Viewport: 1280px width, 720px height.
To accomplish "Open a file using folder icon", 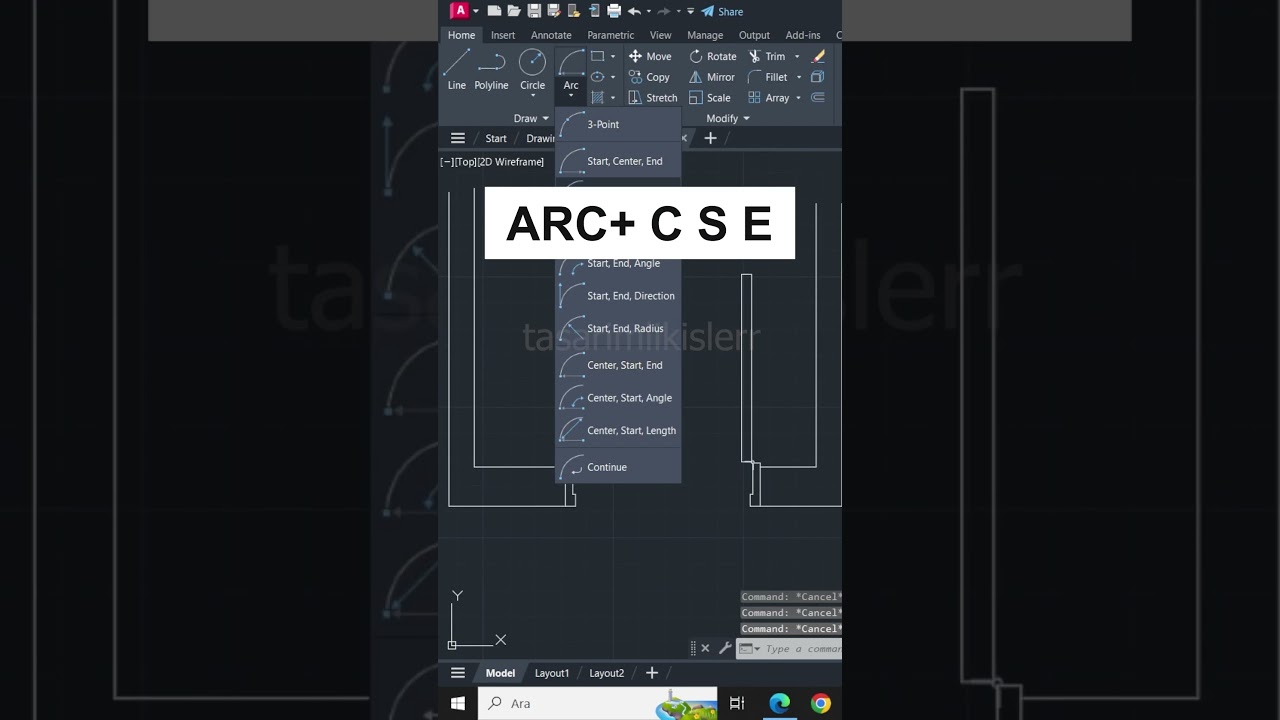I will point(514,11).
